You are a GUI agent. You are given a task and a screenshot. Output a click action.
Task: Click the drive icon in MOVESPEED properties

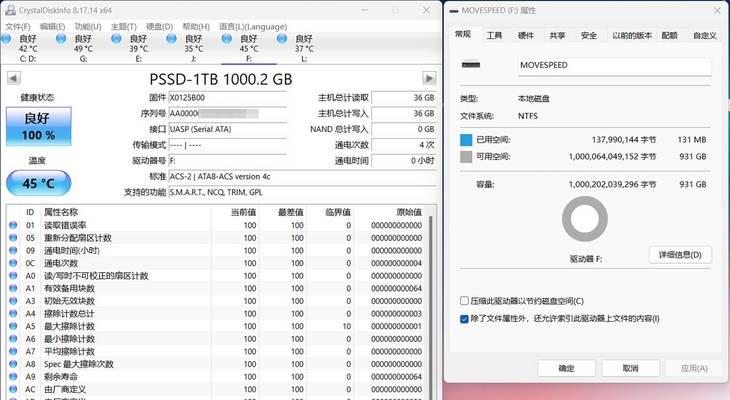pyautogui.click(x=471, y=65)
